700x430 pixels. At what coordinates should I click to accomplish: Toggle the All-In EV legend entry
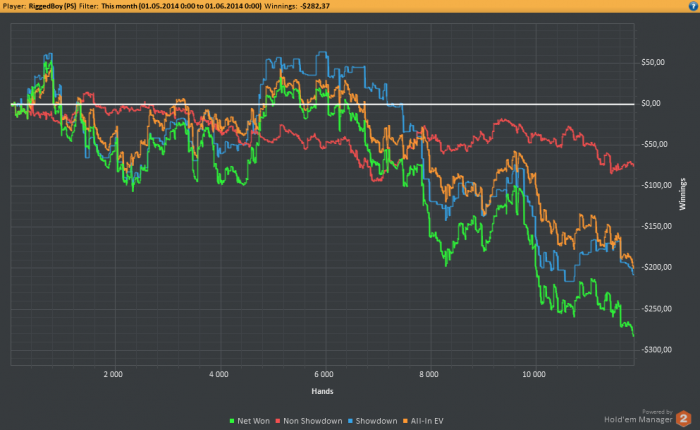(423, 421)
